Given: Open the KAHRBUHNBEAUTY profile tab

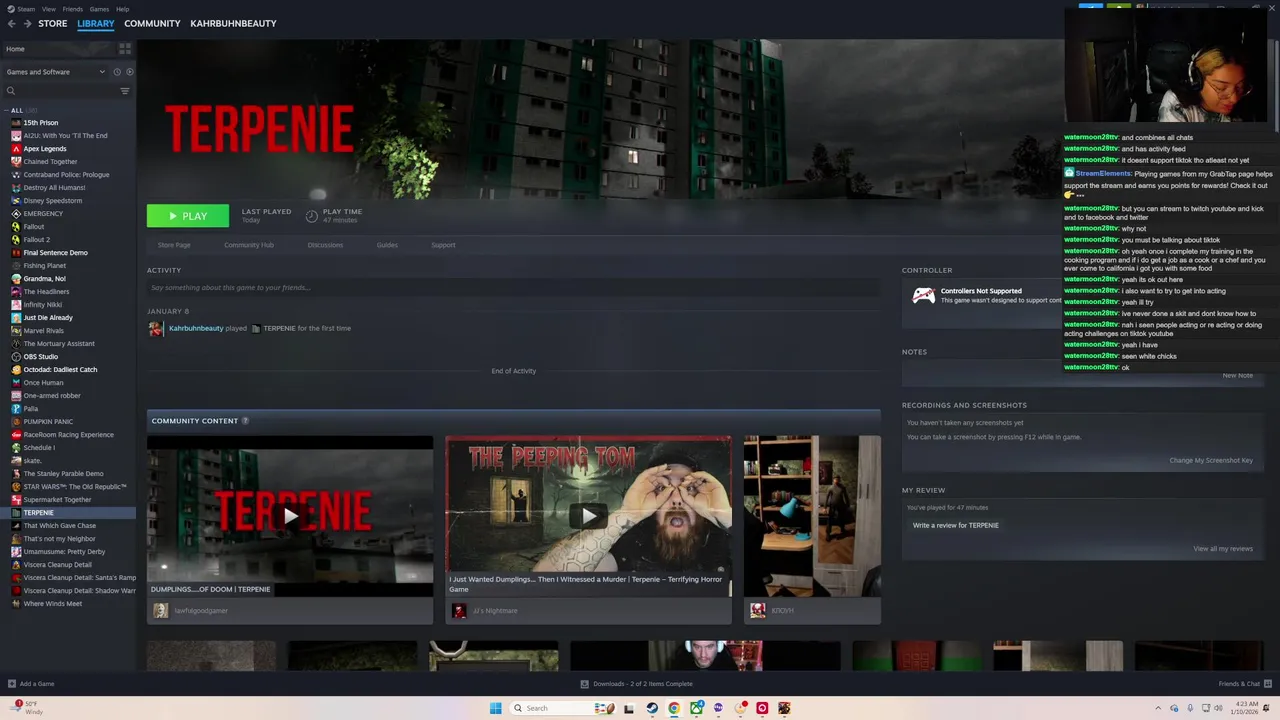Looking at the screenshot, I should pos(233,23).
